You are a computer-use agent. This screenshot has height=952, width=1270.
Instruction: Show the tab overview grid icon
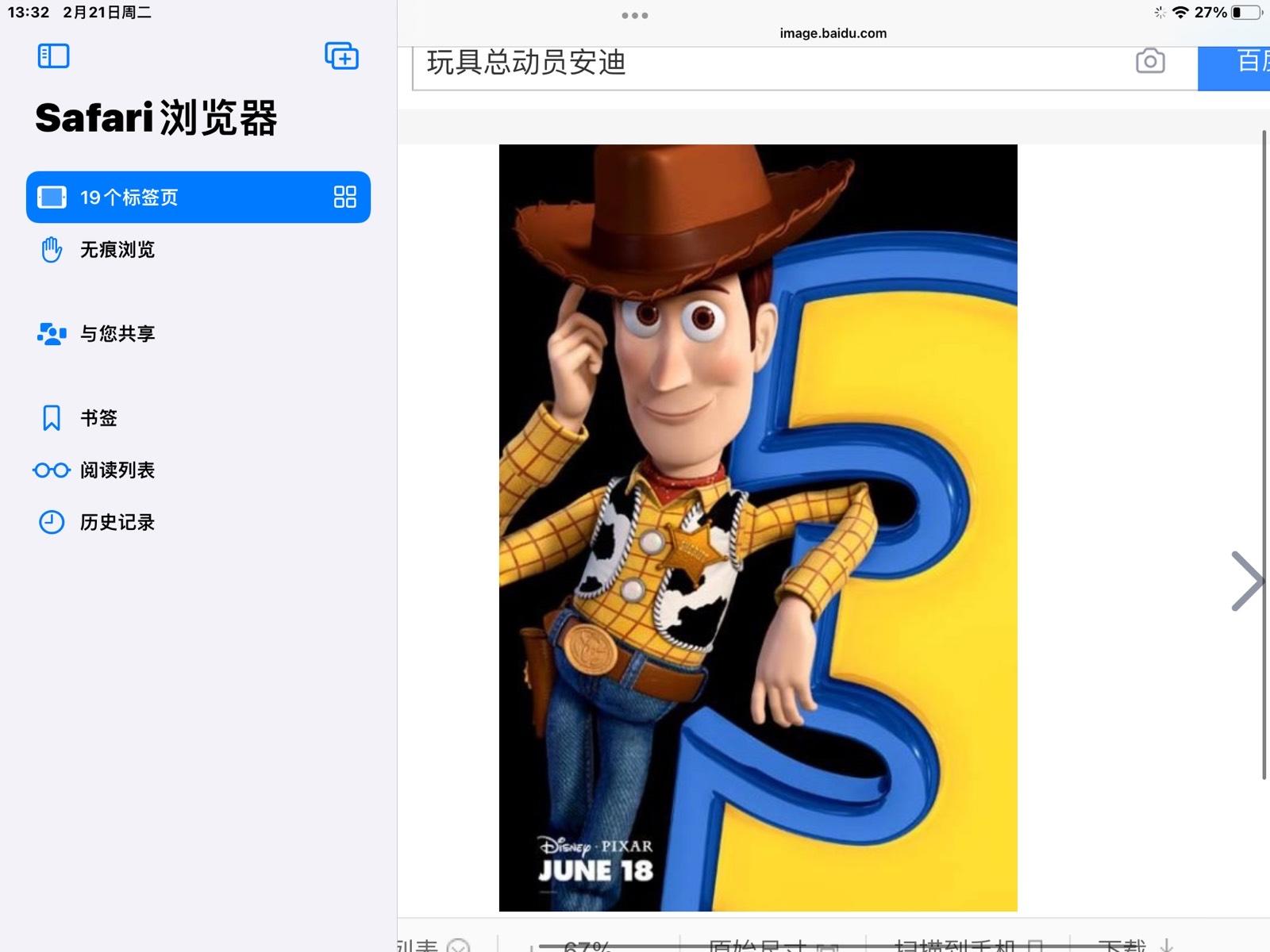pos(344,197)
